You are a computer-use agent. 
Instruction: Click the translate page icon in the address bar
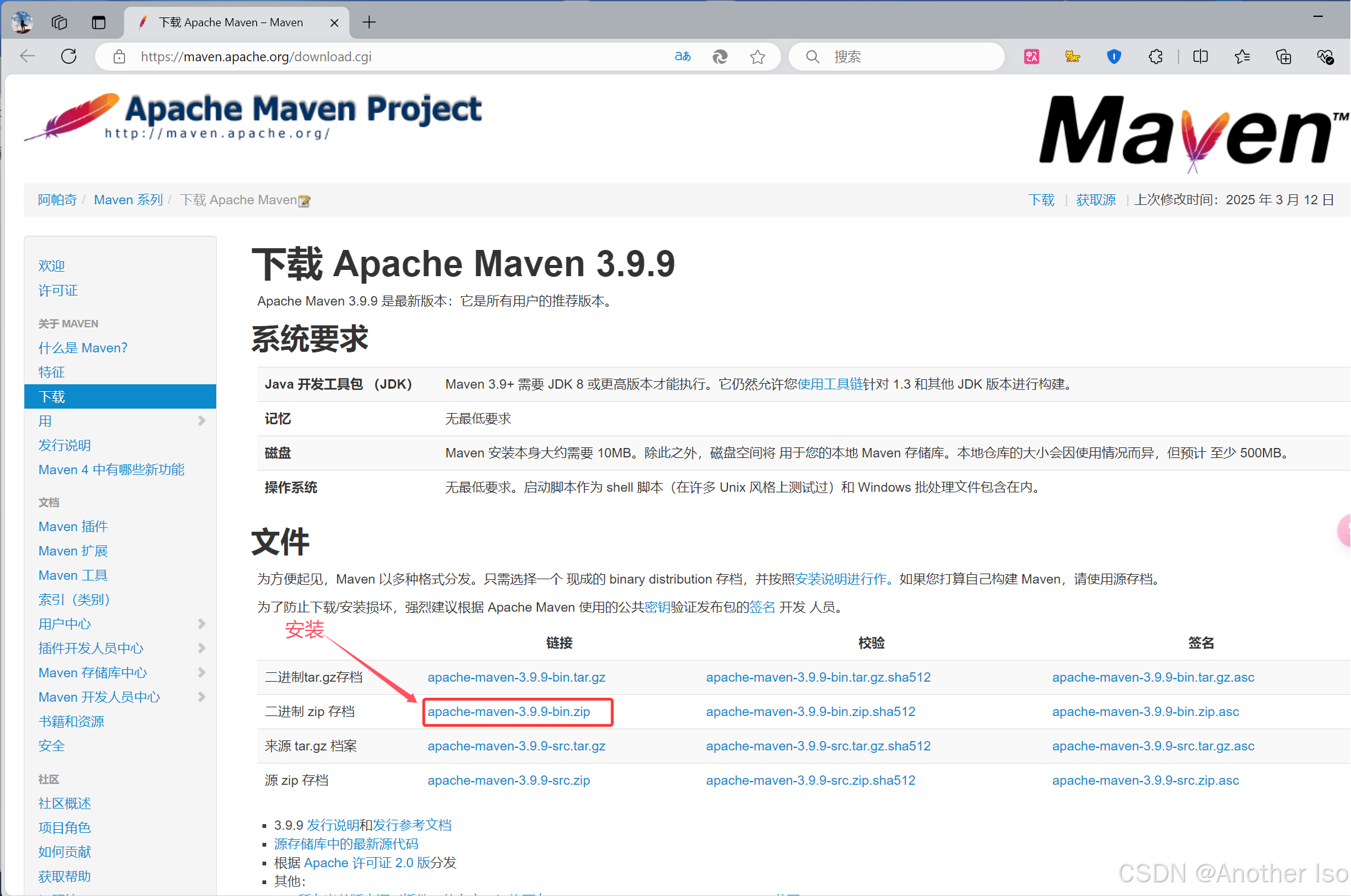pyautogui.click(x=683, y=57)
